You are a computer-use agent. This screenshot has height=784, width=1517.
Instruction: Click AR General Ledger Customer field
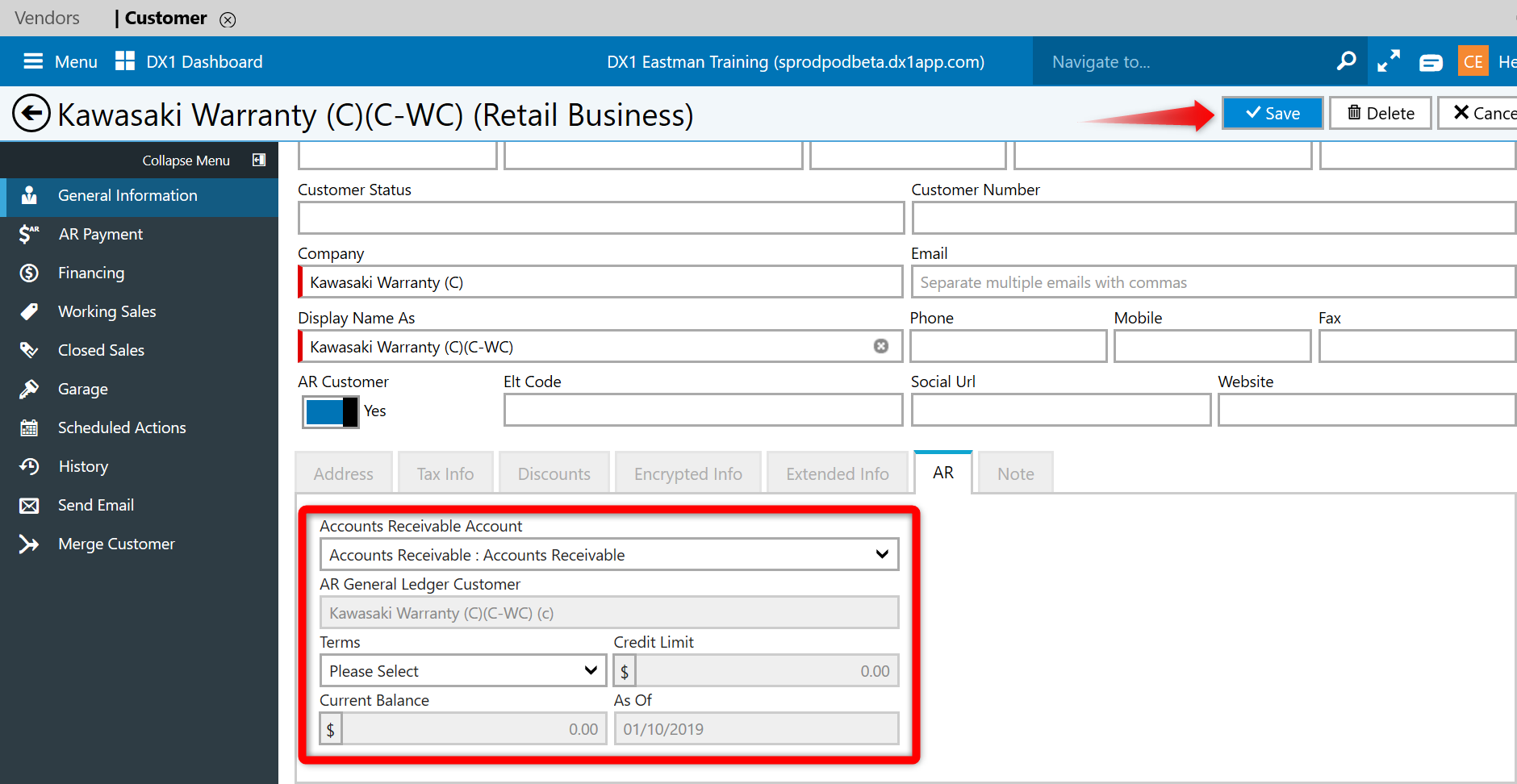(609, 613)
